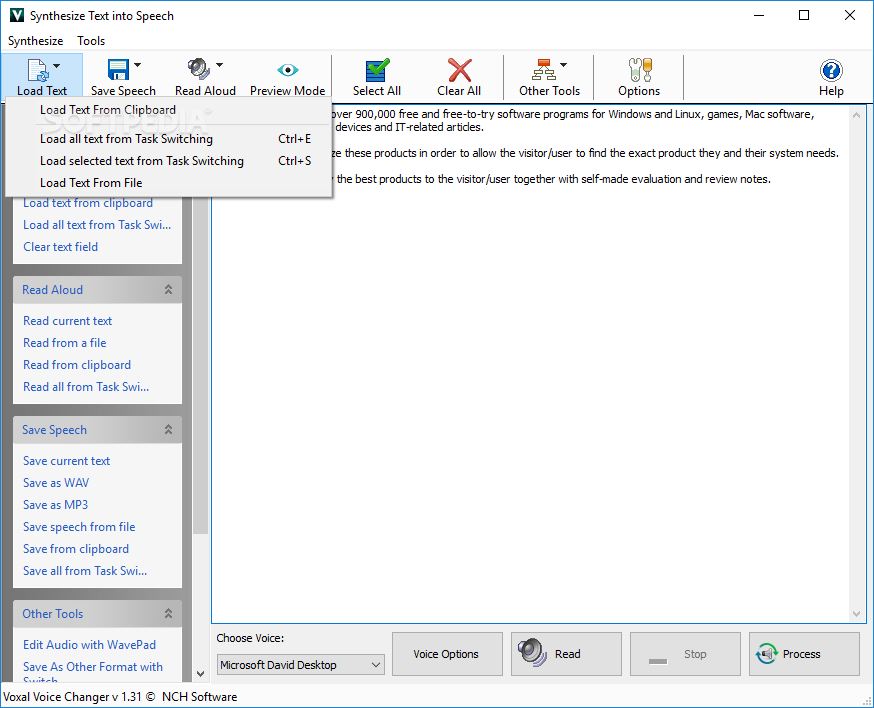Open the Choose Voice combo box
874x708 pixels.
300,665
